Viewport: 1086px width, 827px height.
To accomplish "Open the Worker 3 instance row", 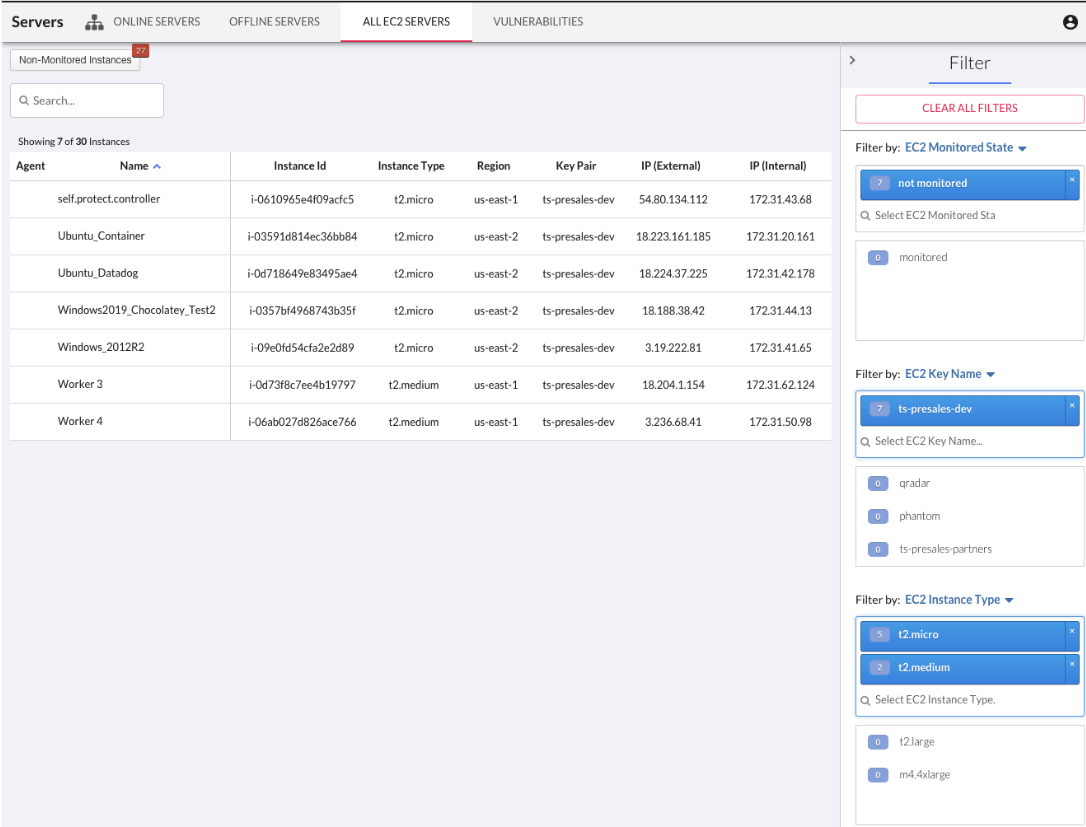I will click(420, 384).
